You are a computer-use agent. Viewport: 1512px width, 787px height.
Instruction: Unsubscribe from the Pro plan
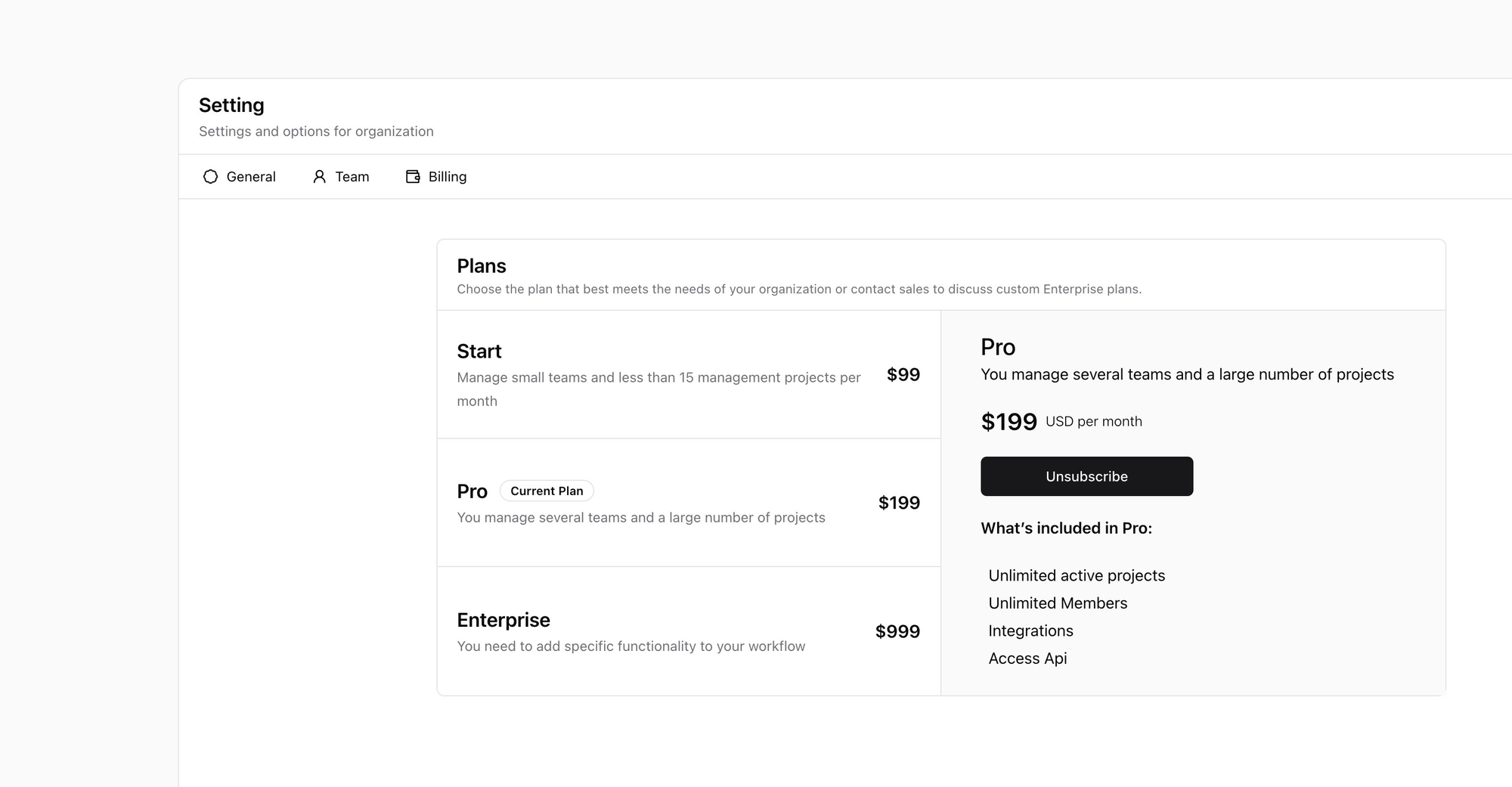click(1086, 476)
